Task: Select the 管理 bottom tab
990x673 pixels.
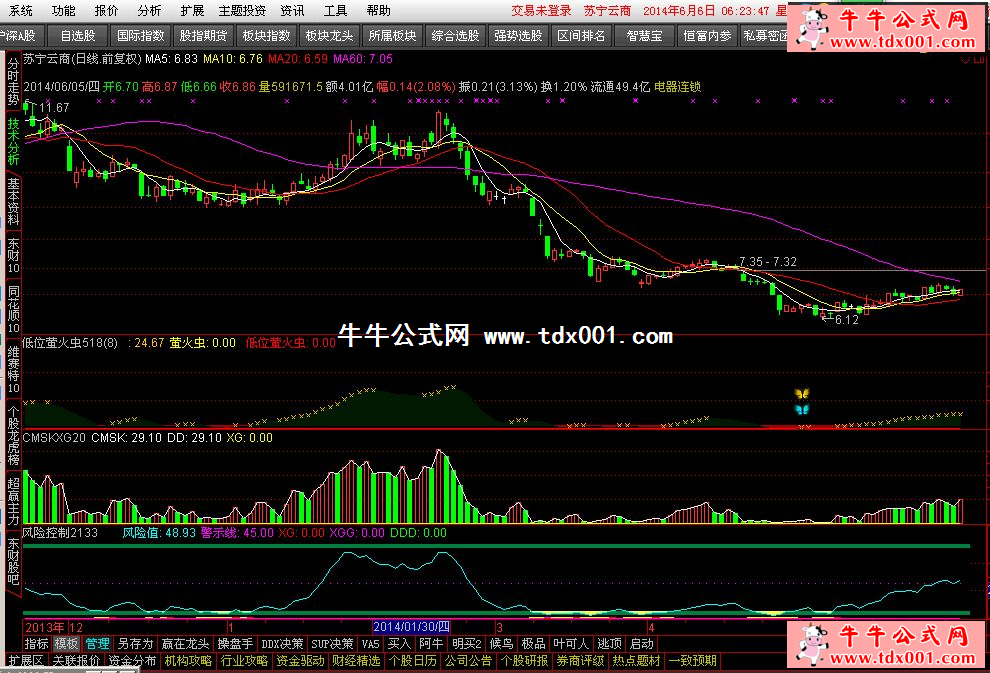Action: tap(97, 644)
